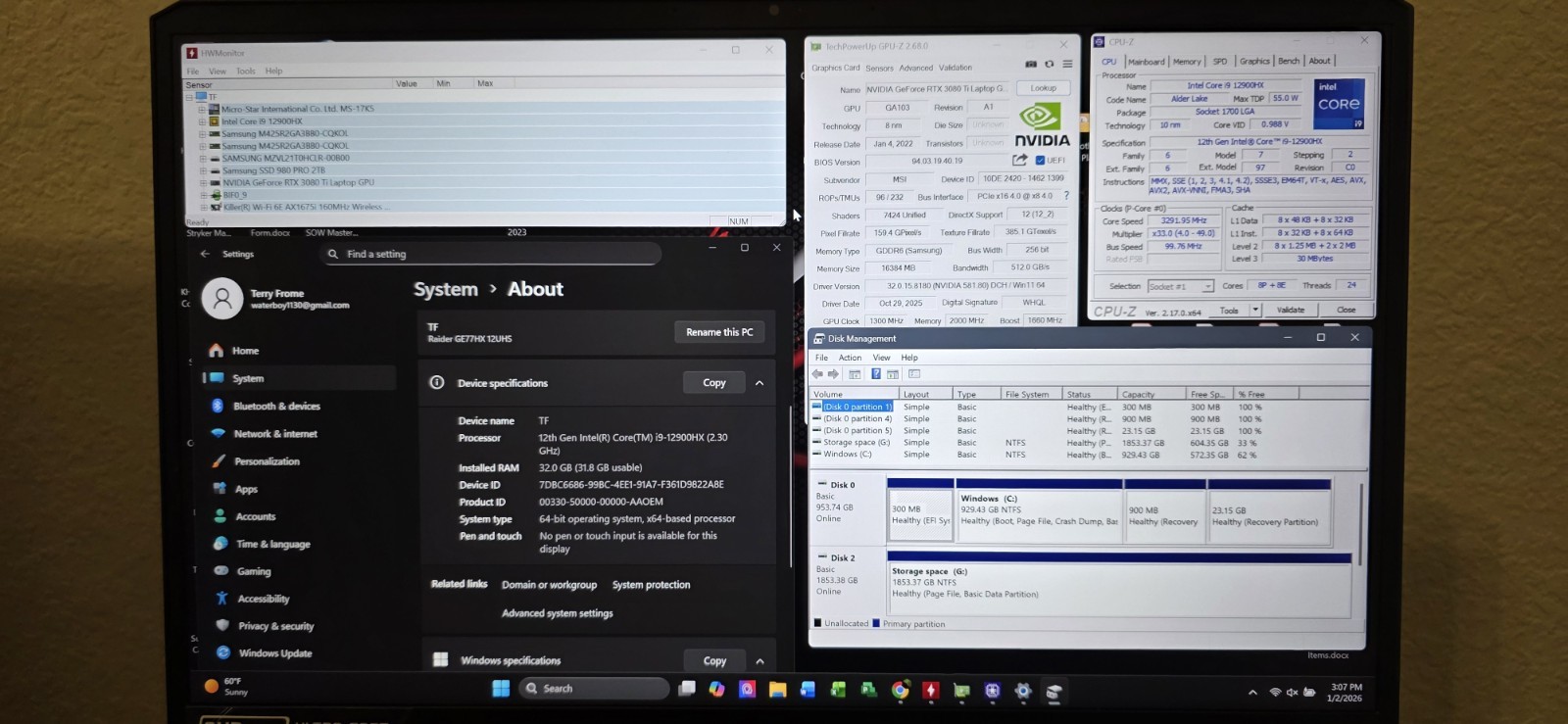
Task: Click the Disk Management back arrow icon
Action: [x=817, y=374]
